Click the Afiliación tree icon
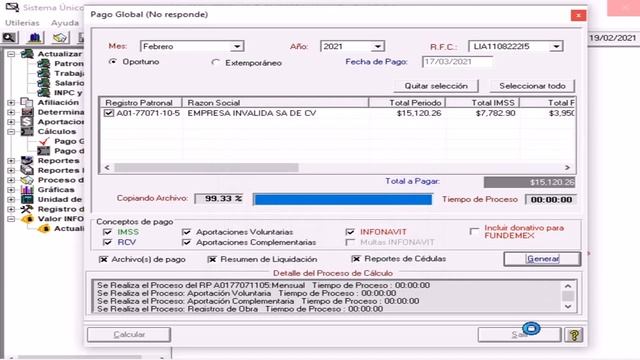 pos(27,102)
